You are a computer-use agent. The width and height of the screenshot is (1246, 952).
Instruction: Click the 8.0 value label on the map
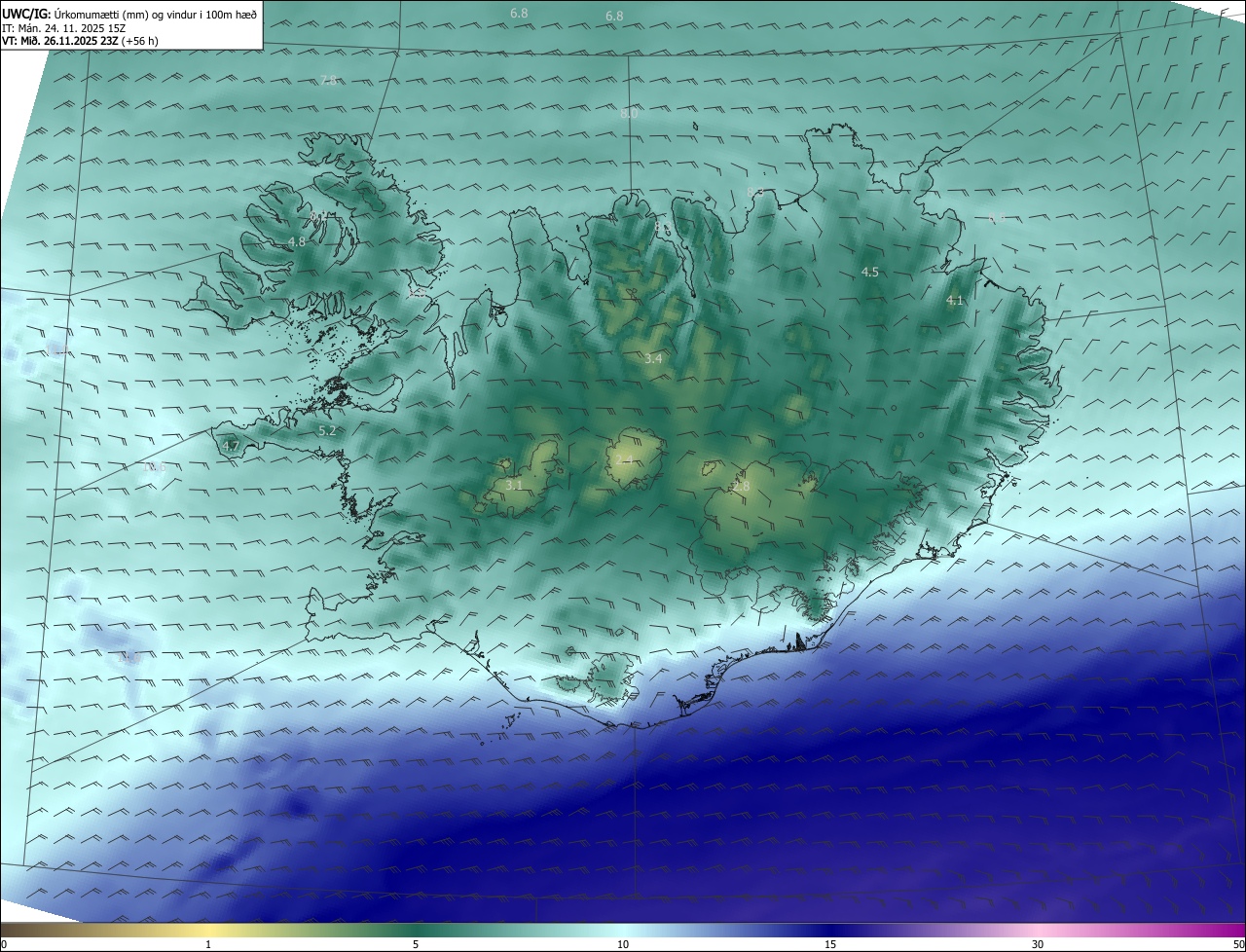click(629, 113)
